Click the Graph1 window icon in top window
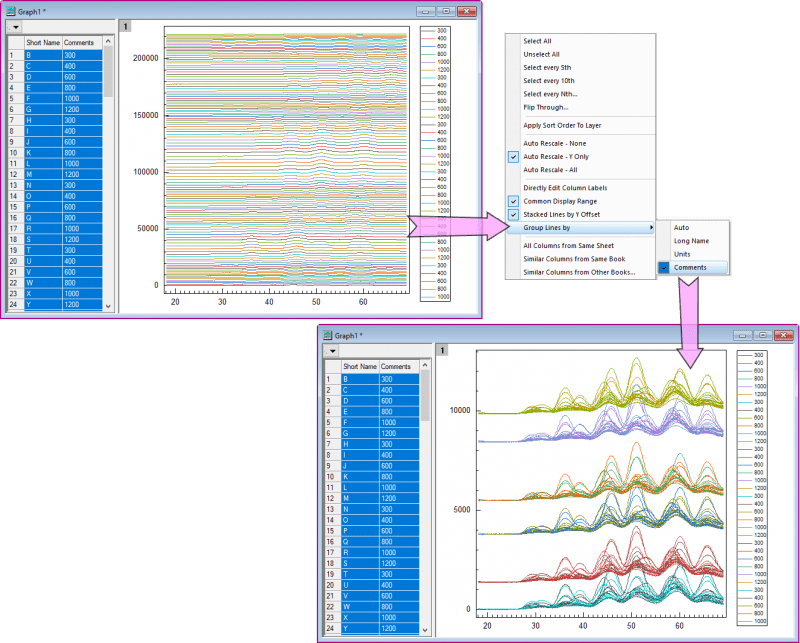 click(11, 11)
